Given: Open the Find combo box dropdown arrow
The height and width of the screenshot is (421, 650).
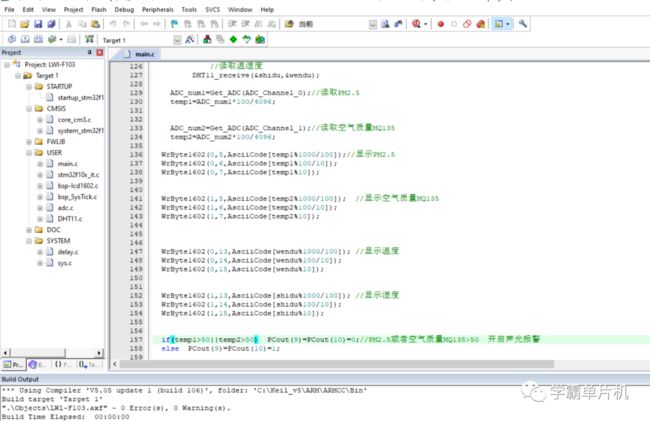Looking at the screenshot, I should pyautogui.click(x=373, y=24).
